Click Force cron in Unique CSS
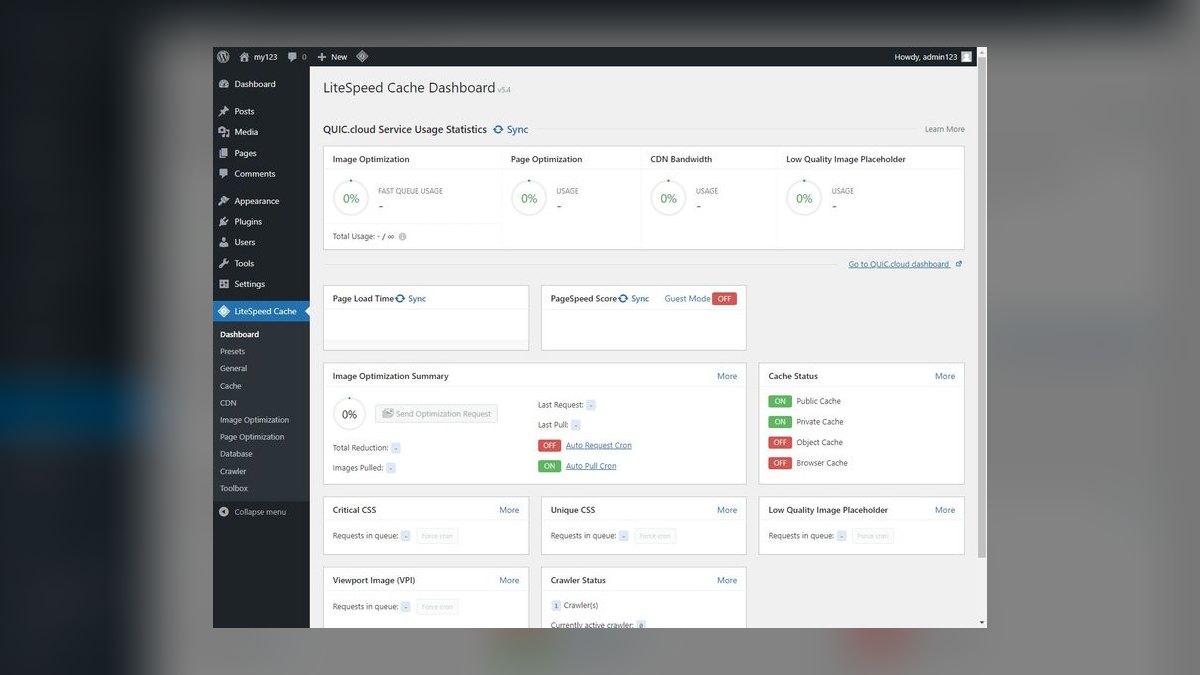This screenshot has width=1200, height=675. coord(655,536)
